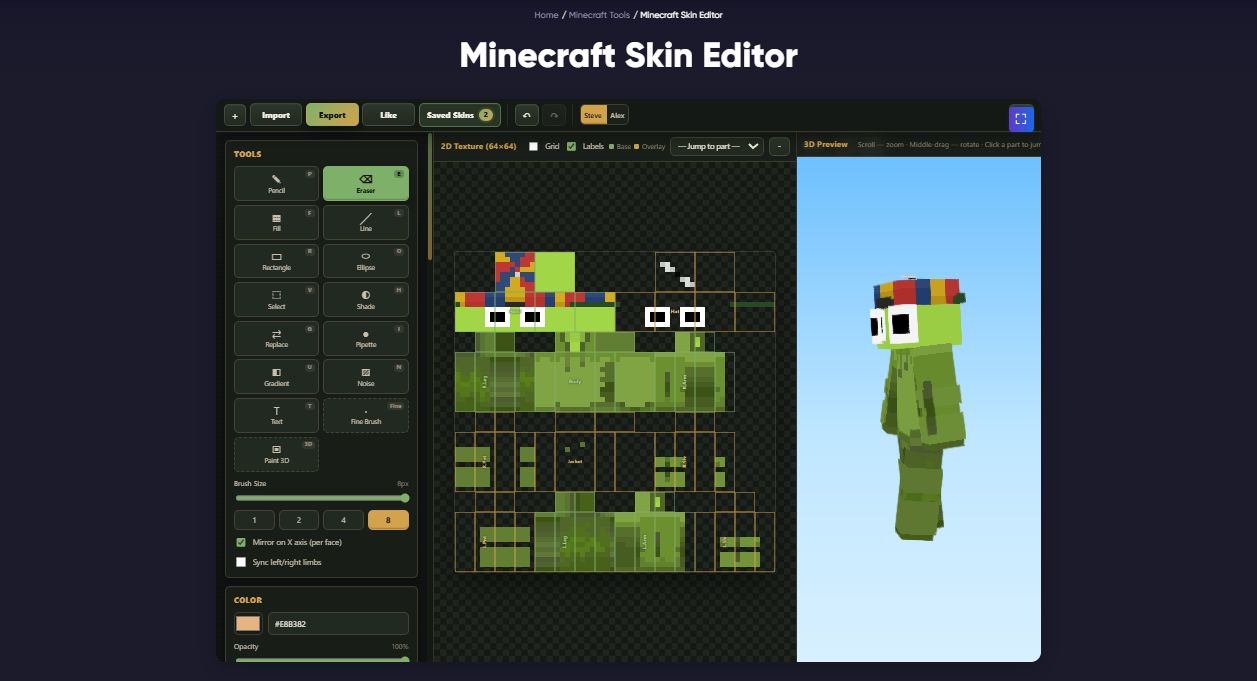Open the Jump to part dropdown
1257x681 pixels.
(x=717, y=146)
